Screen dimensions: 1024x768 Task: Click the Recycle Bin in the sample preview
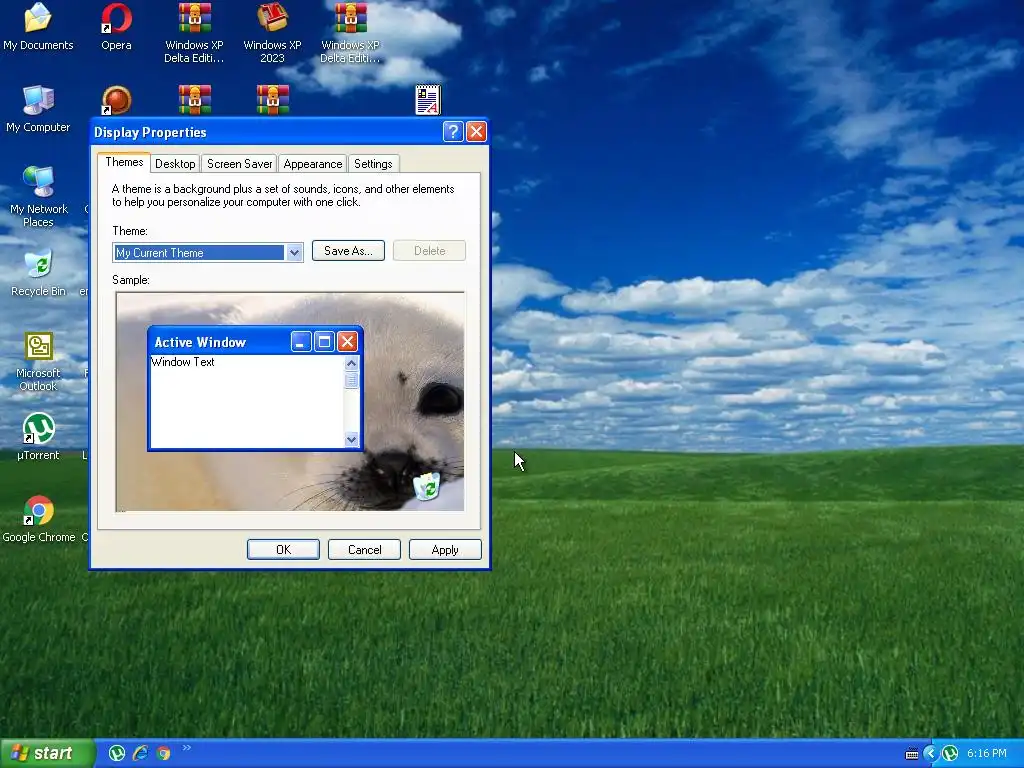(x=427, y=487)
